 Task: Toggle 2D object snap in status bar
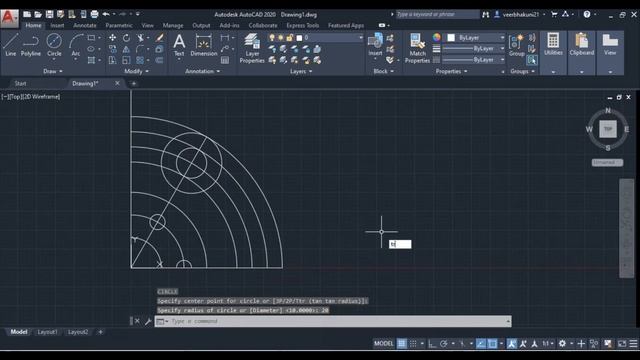coord(492,344)
